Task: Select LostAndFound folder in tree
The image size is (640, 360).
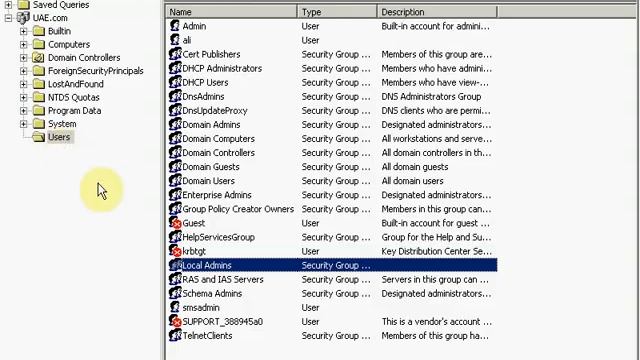Action: (76, 84)
